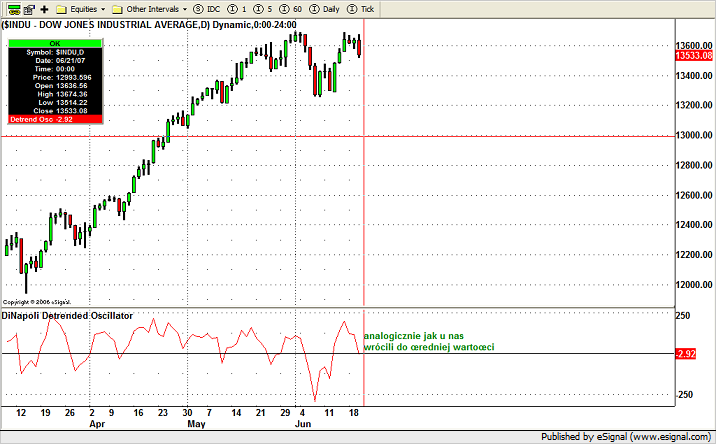Click the 12800.00 price axis label
Viewport: 716px width, 444px height.
click(x=694, y=165)
